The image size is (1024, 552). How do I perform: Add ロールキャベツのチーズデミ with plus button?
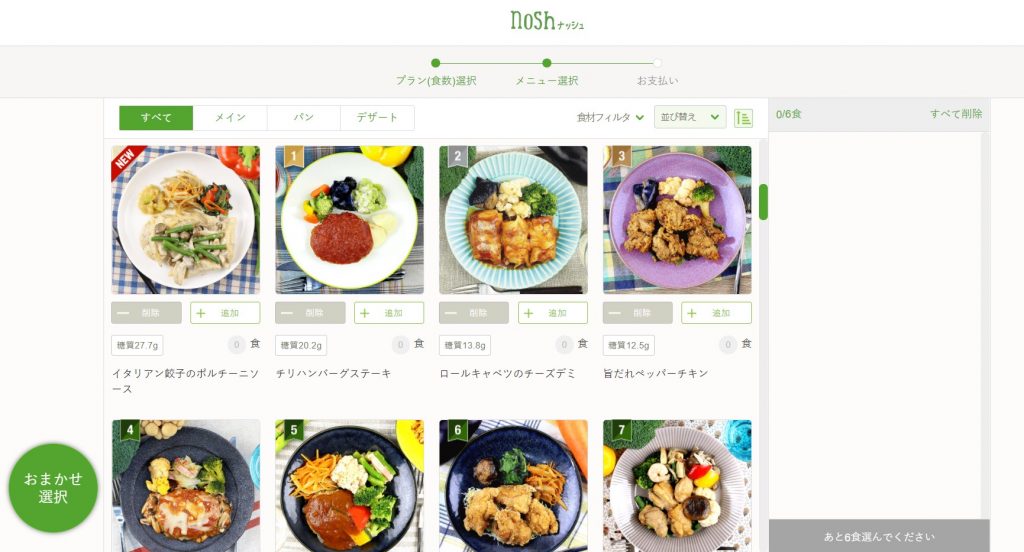pos(553,313)
